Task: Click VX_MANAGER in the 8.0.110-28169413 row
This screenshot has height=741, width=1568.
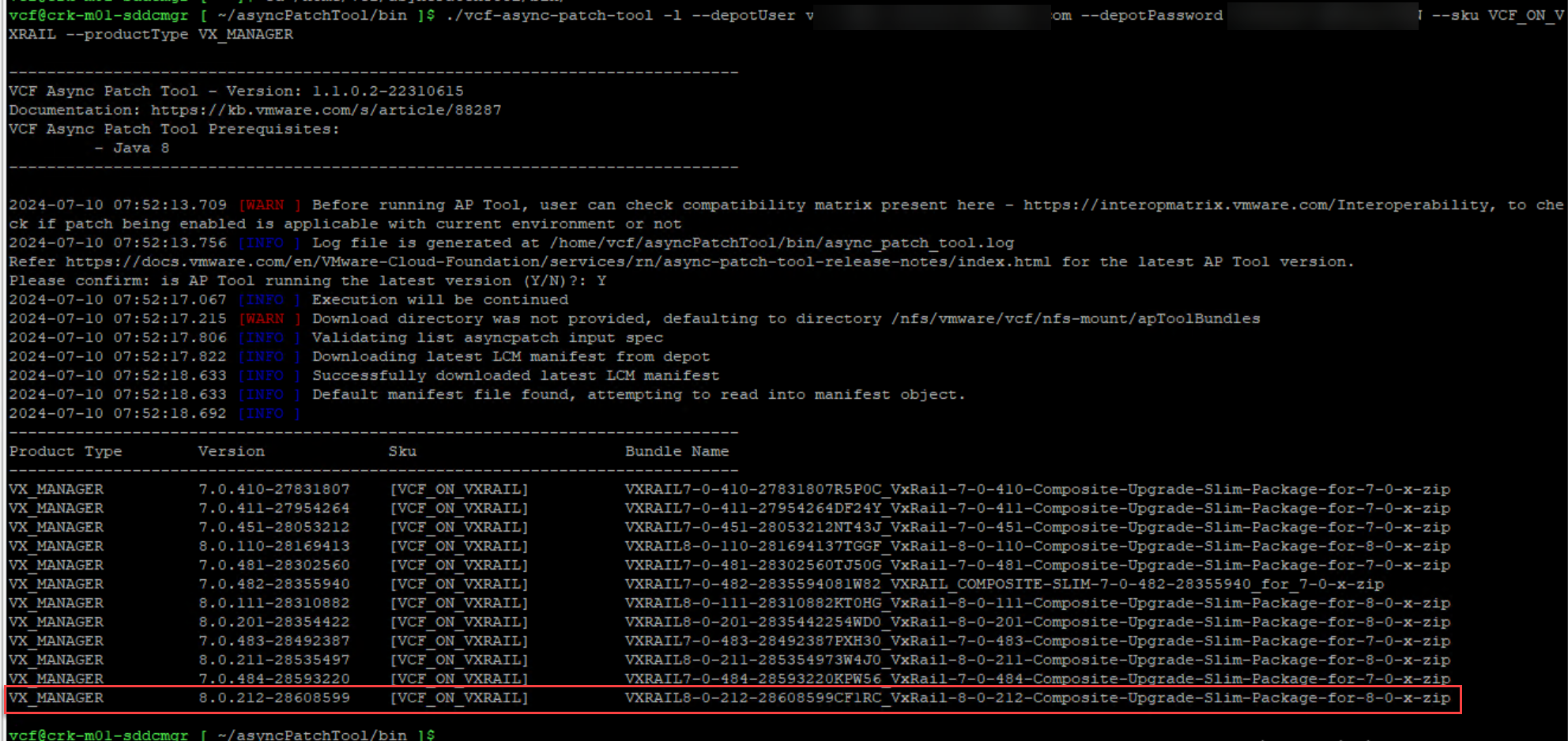Action: click(x=56, y=546)
